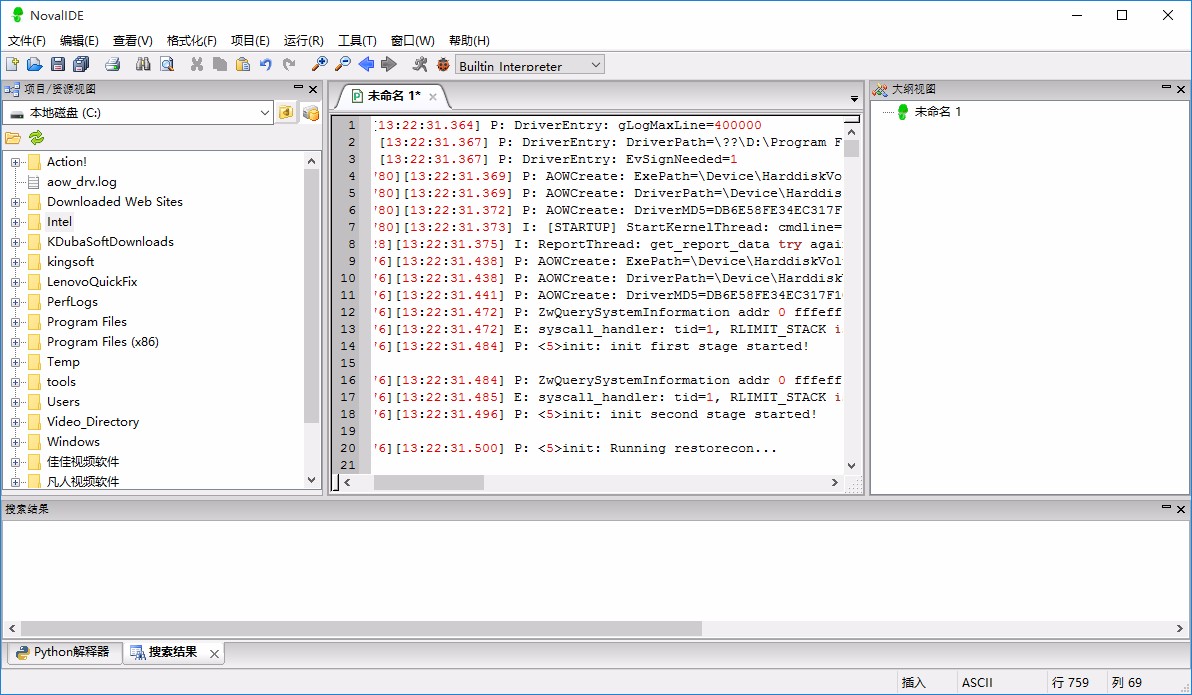Open the 文件(F) menu
Viewport: 1192px width, 695px height.
pos(27,40)
